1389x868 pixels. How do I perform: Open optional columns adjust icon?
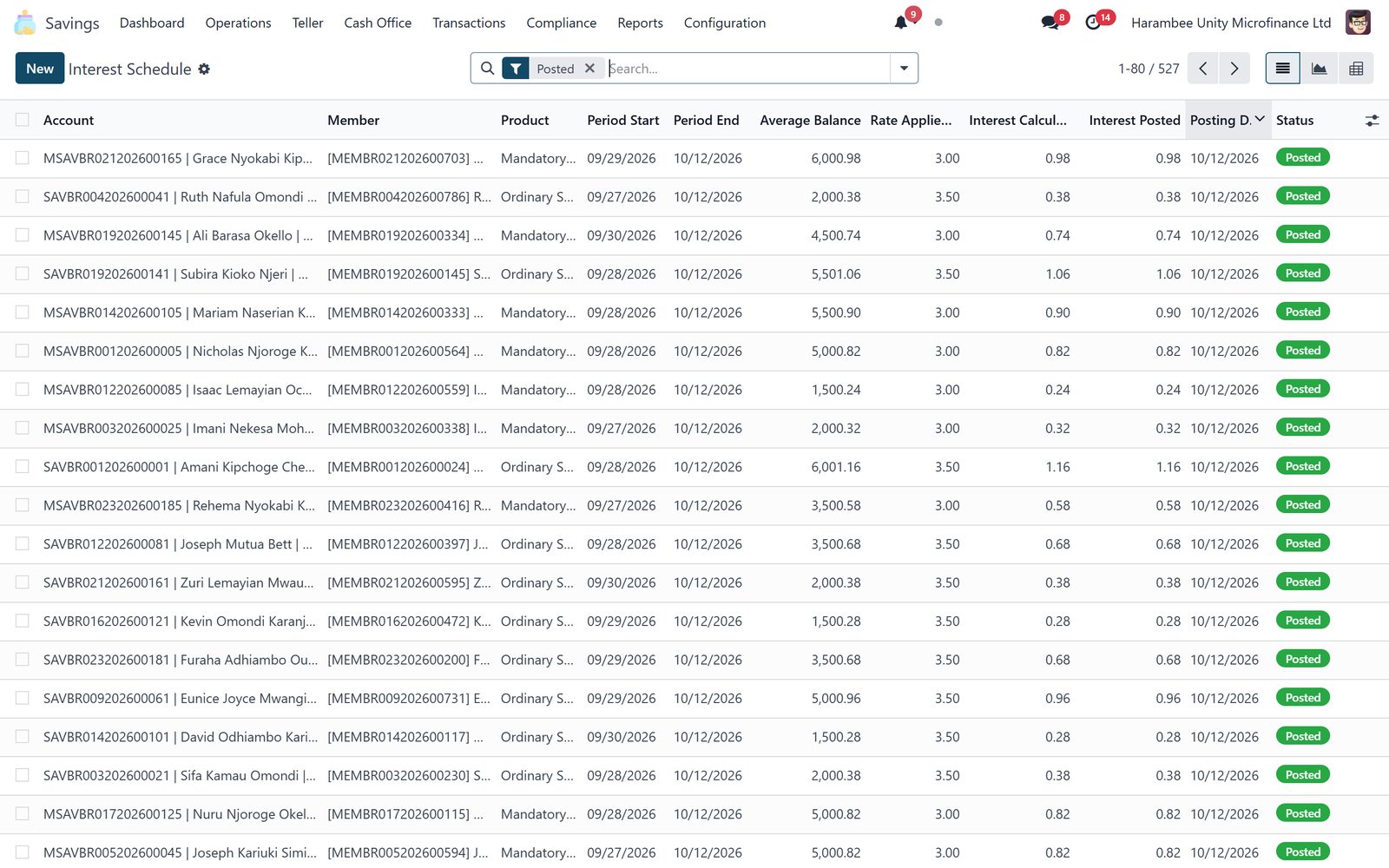pos(1372,121)
